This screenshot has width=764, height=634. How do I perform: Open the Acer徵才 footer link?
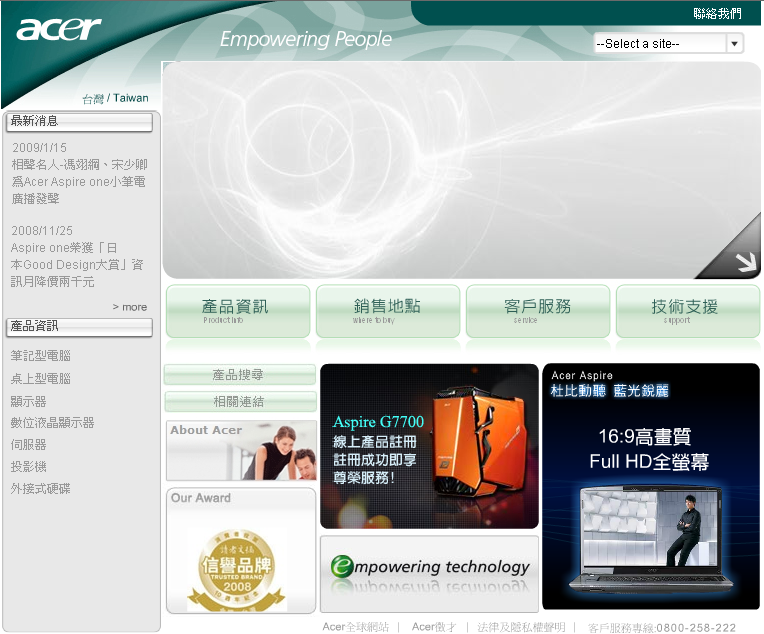click(434, 627)
